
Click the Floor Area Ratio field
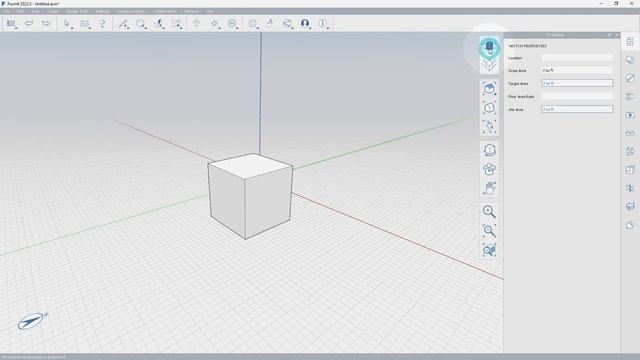tap(577, 96)
